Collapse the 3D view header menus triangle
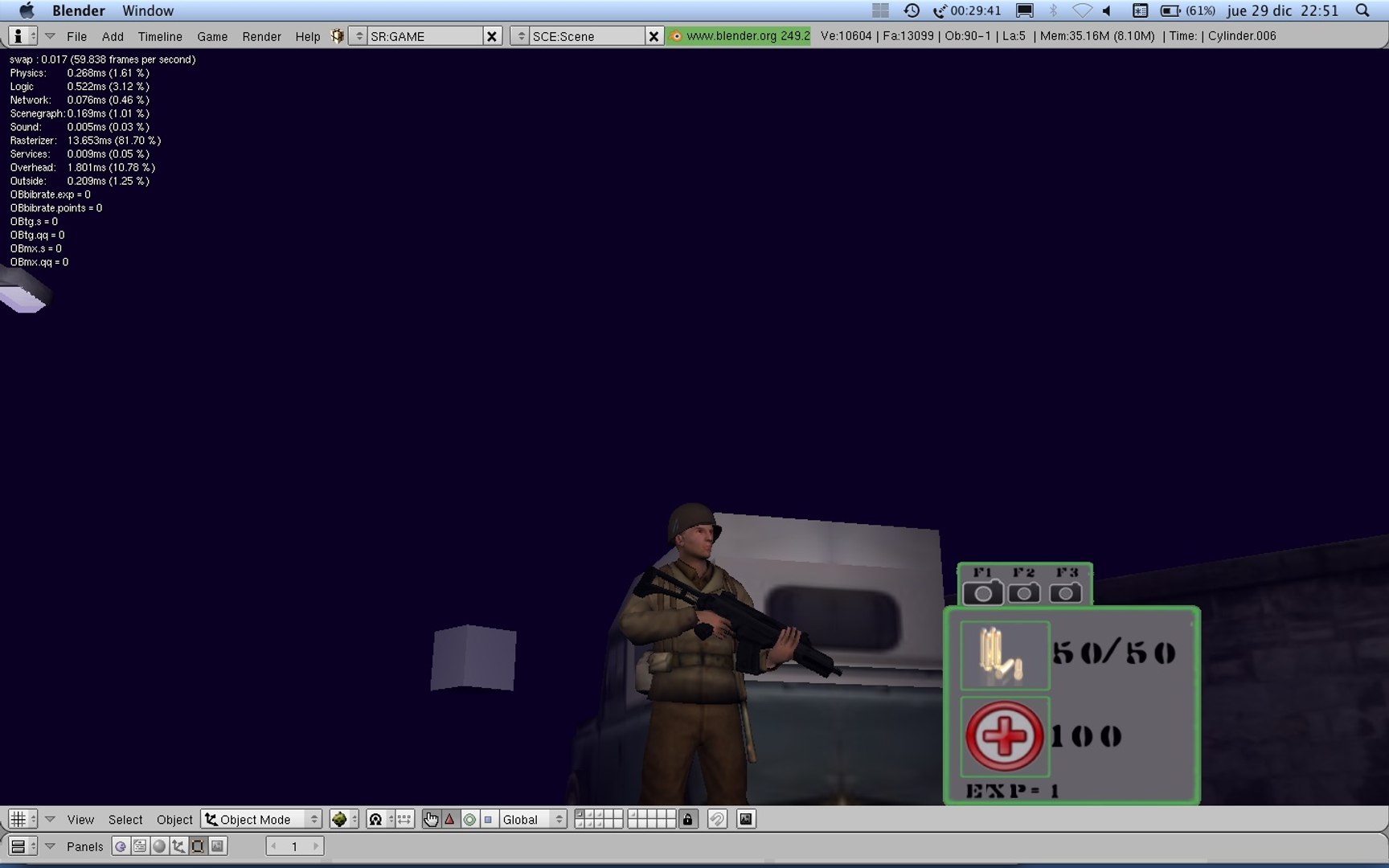 (x=50, y=819)
